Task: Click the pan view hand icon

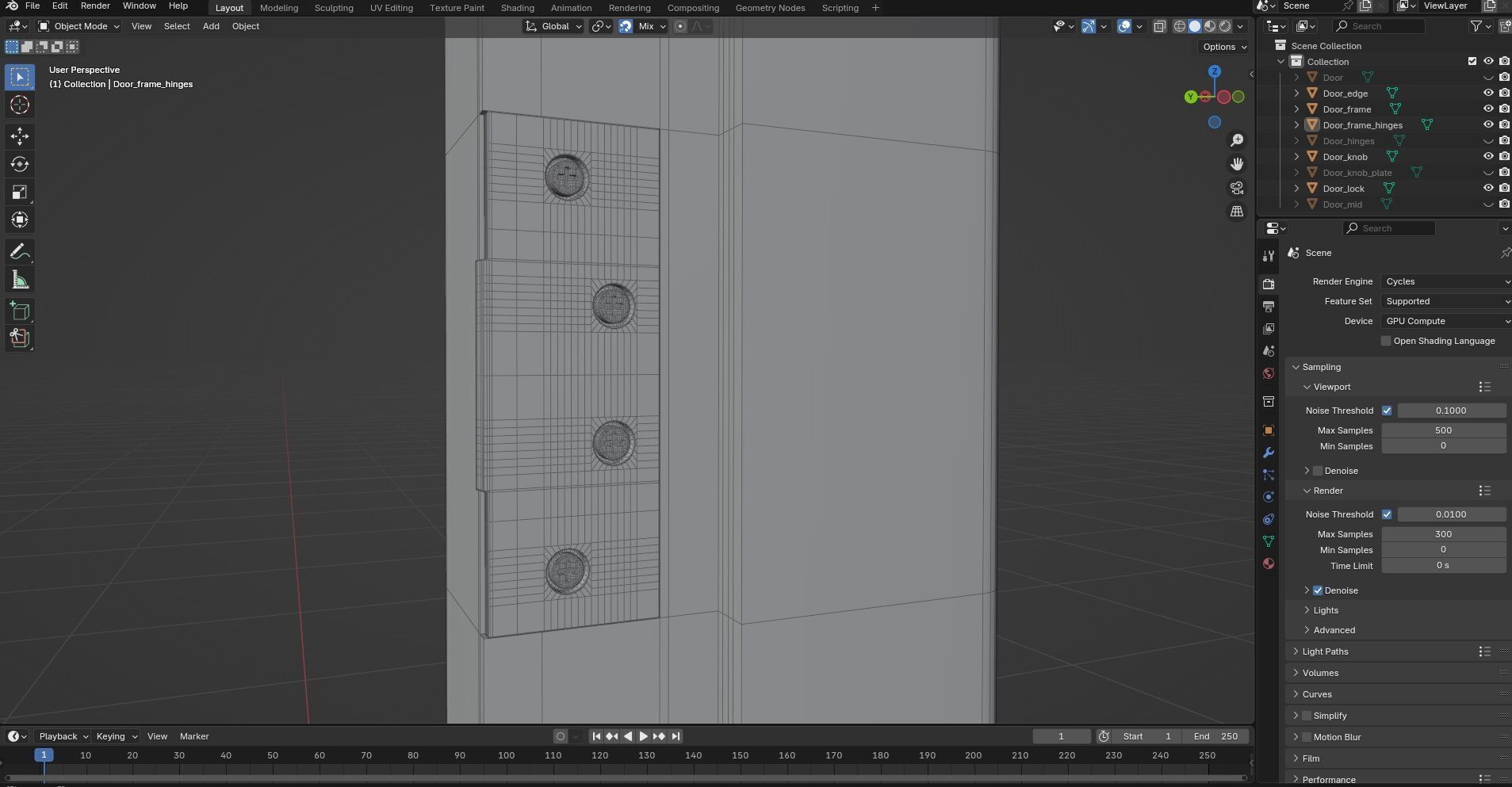Action: (x=1237, y=164)
